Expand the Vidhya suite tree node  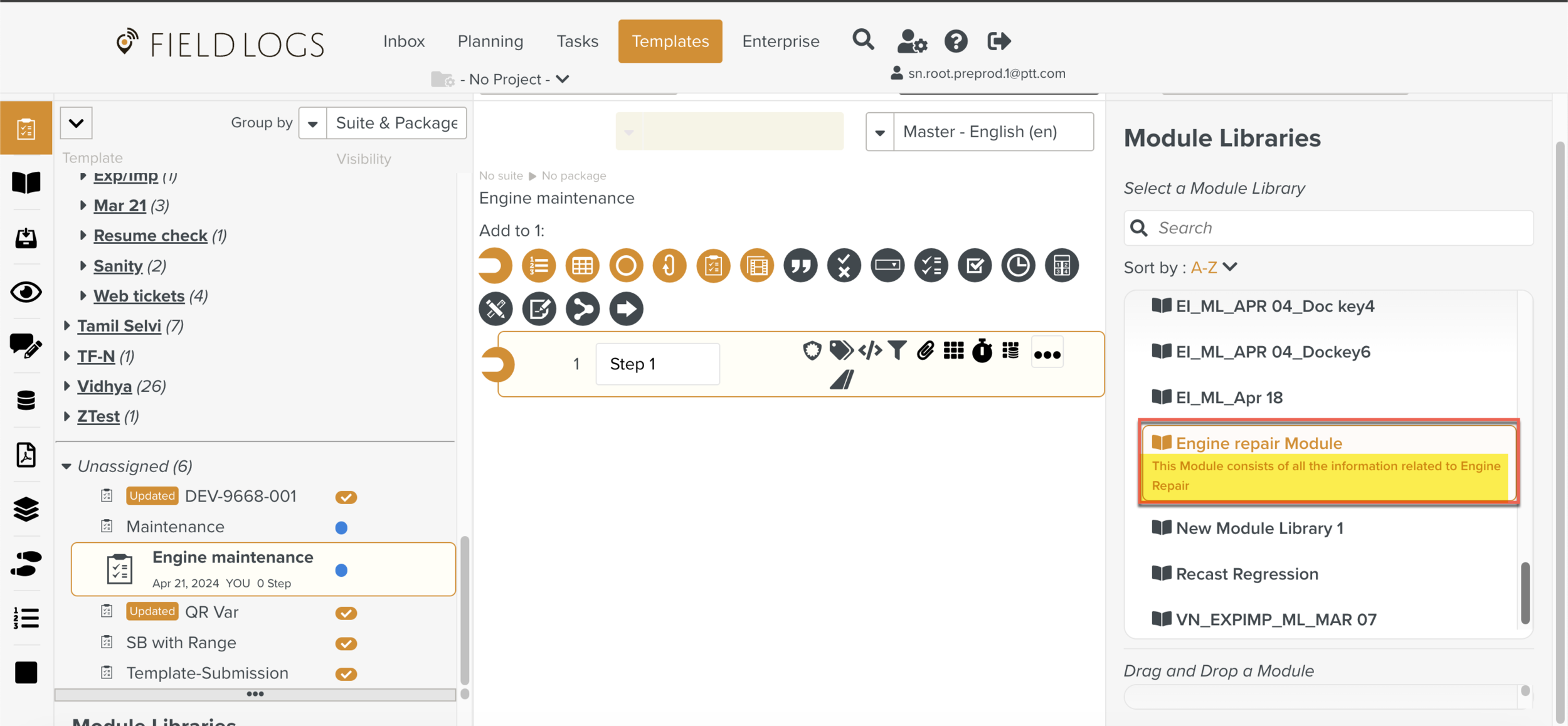coord(67,386)
